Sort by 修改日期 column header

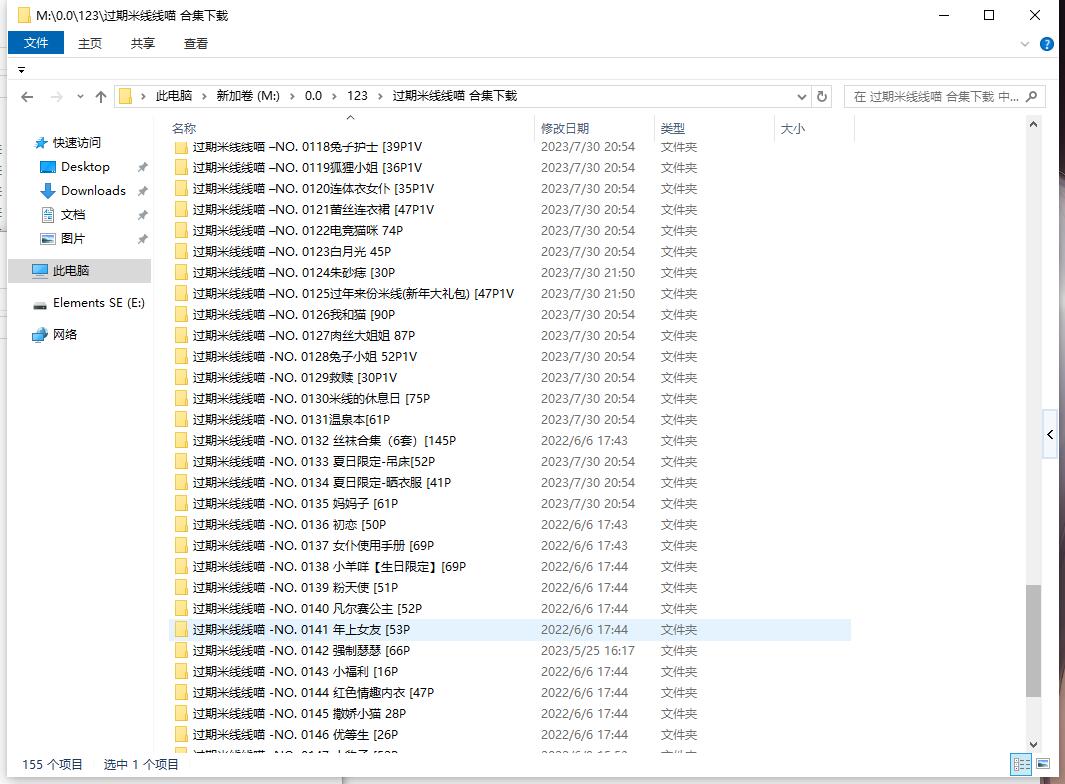pyautogui.click(x=564, y=128)
